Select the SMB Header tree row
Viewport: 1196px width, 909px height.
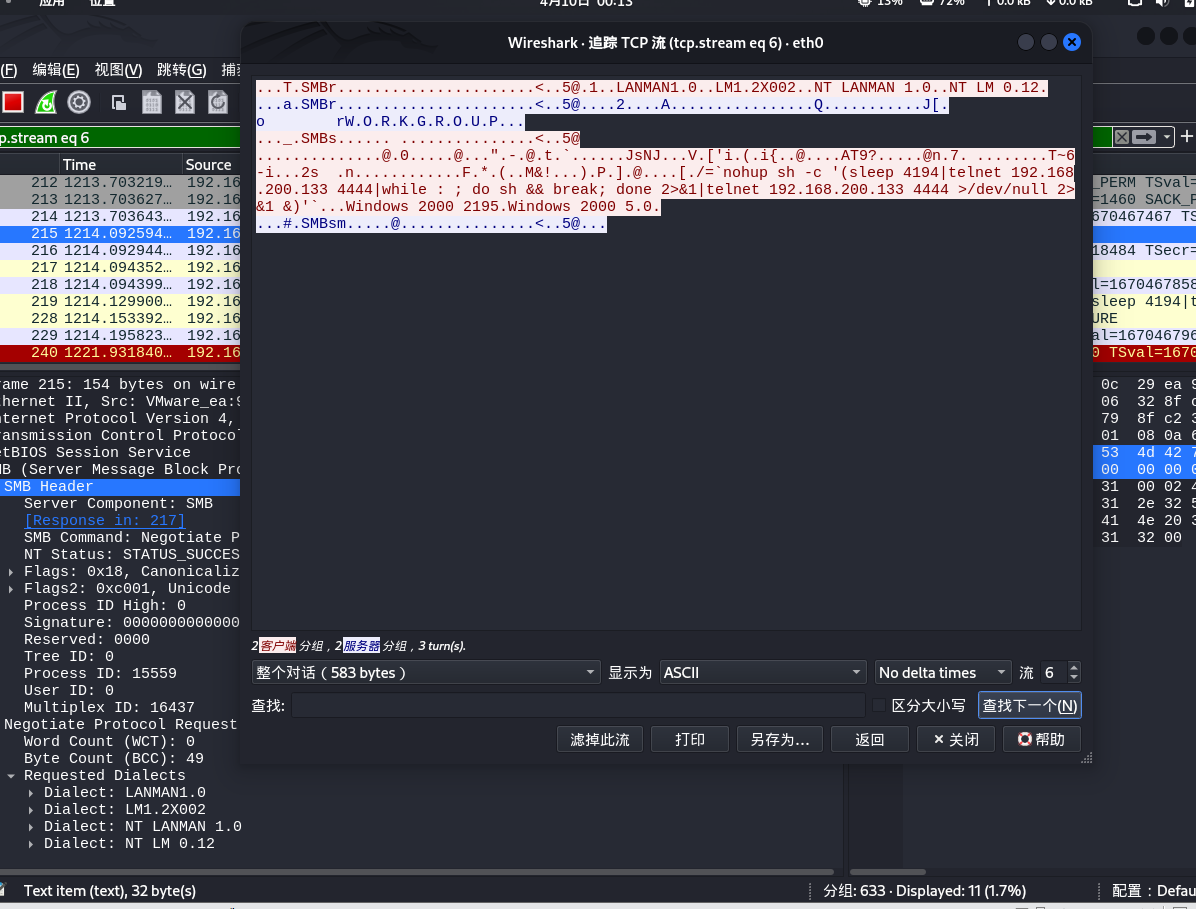coord(120,487)
